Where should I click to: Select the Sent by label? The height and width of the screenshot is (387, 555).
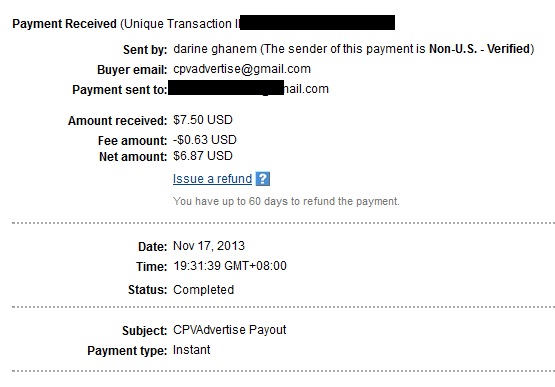pyautogui.click(x=145, y=50)
